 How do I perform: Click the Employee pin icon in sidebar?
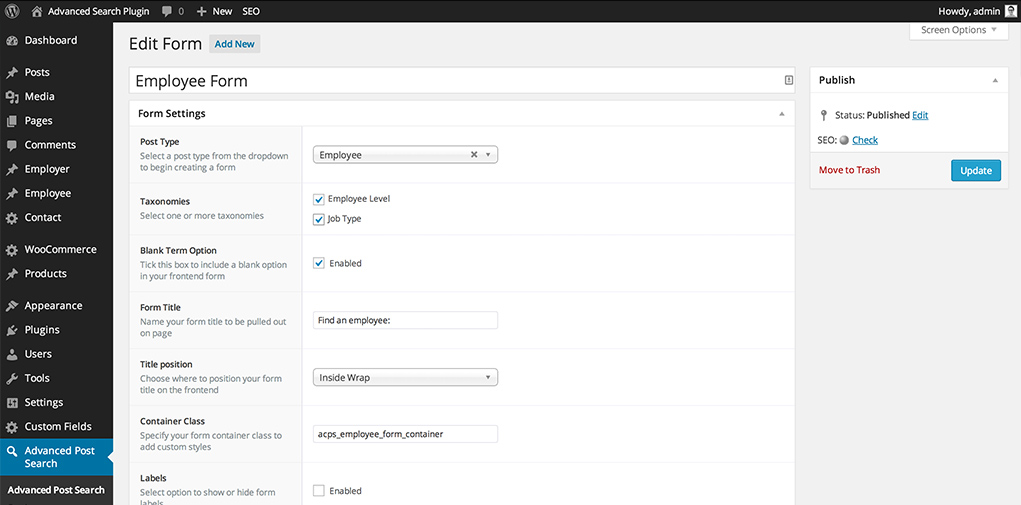pyautogui.click(x=12, y=193)
